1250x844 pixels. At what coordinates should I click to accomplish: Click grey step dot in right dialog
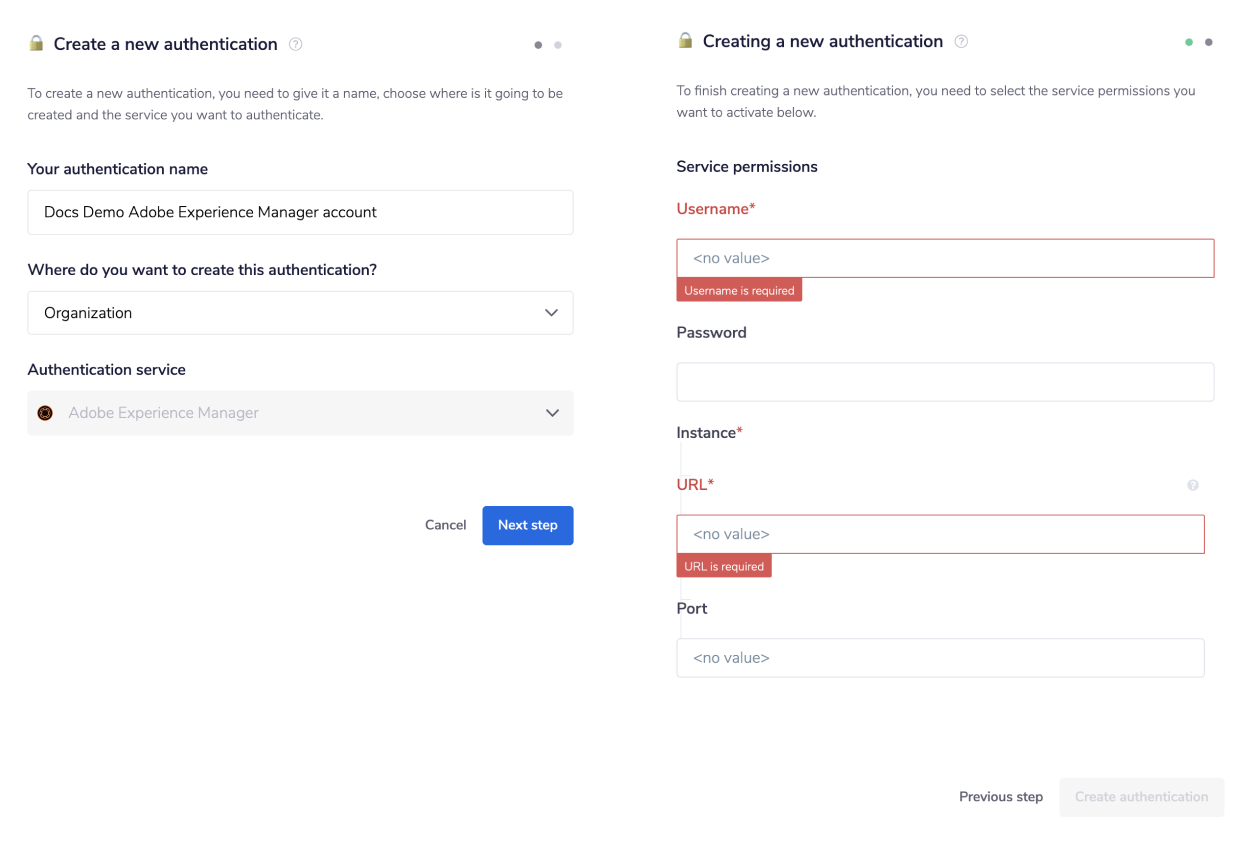coord(1209,43)
